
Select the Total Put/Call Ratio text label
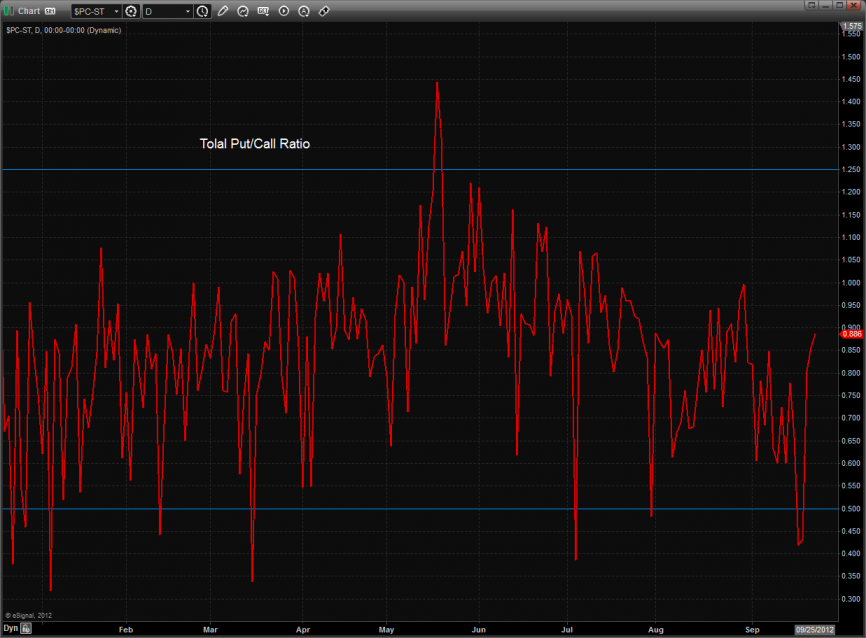(x=255, y=144)
